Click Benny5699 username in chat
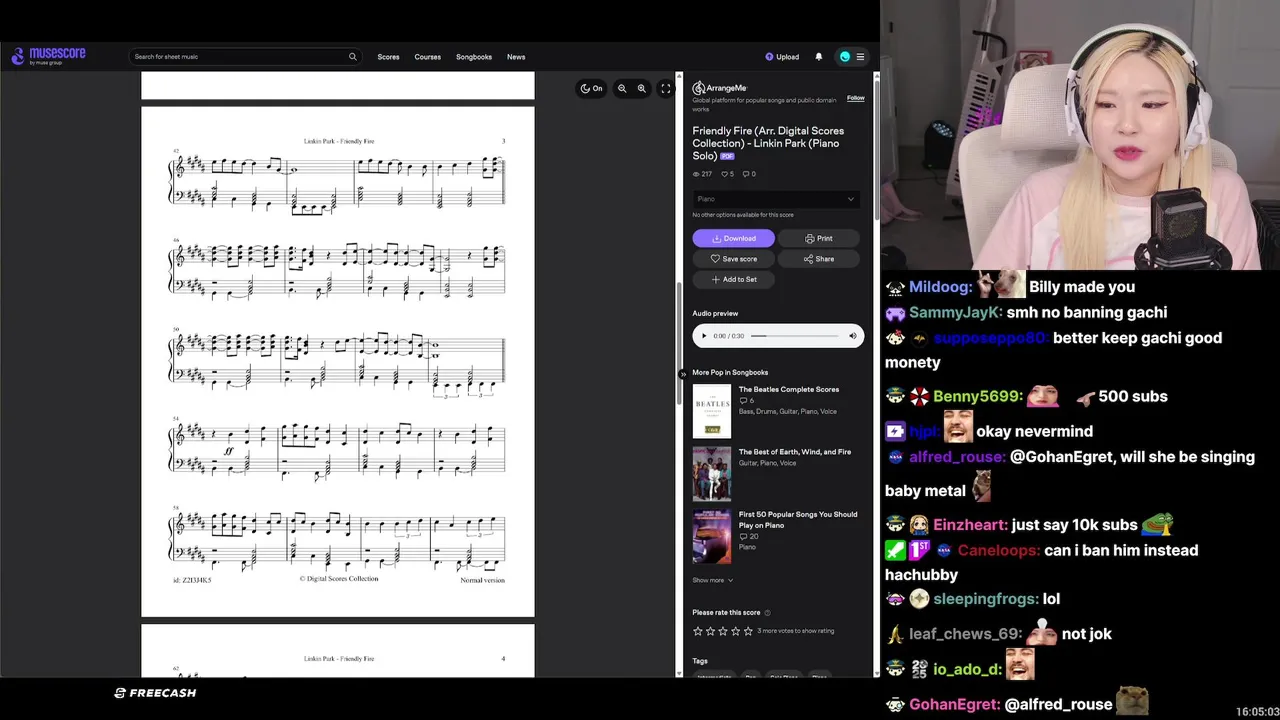The width and height of the screenshot is (1280, 720). [x=977, y=396]
